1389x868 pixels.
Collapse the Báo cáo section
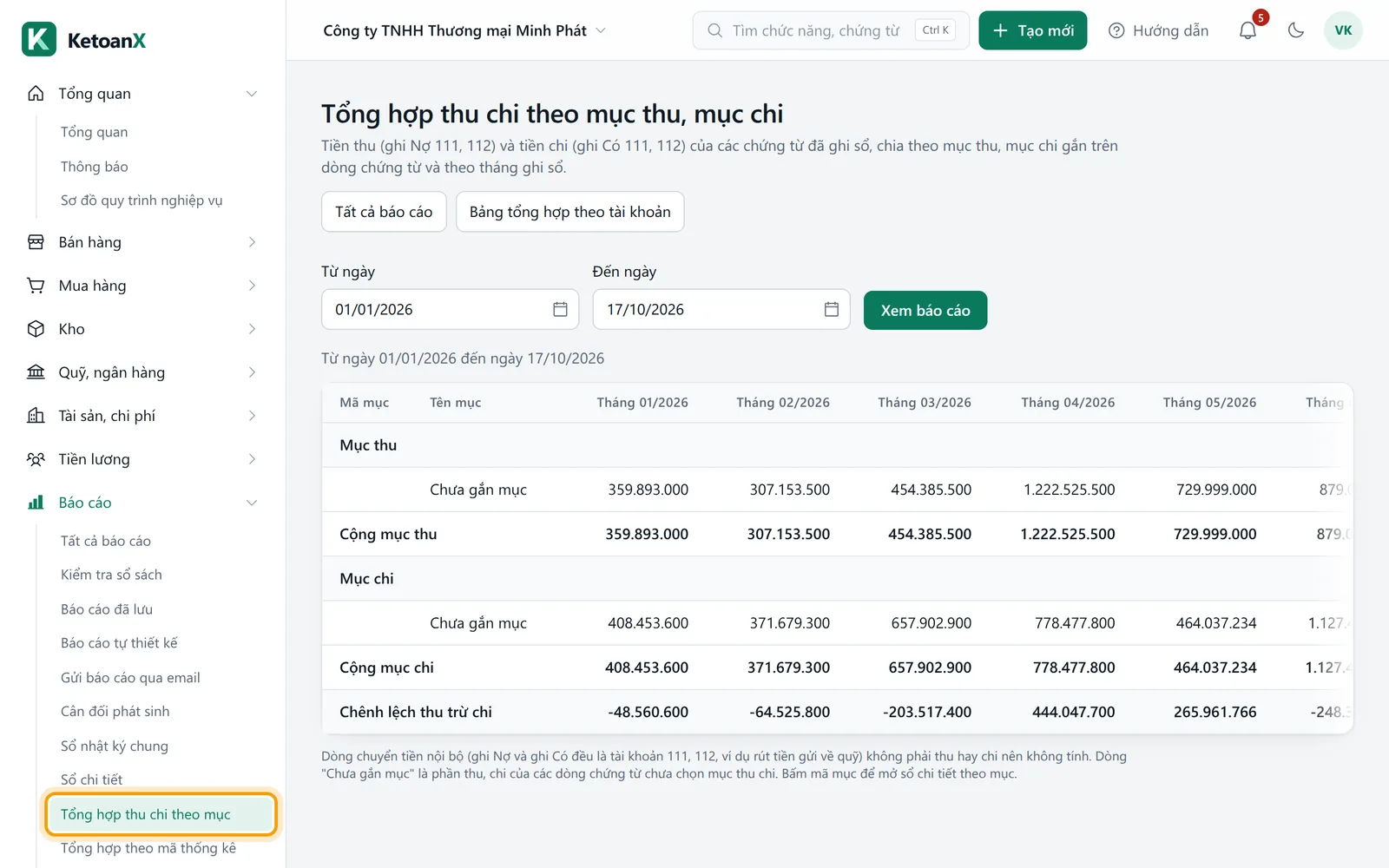point(142,503)
